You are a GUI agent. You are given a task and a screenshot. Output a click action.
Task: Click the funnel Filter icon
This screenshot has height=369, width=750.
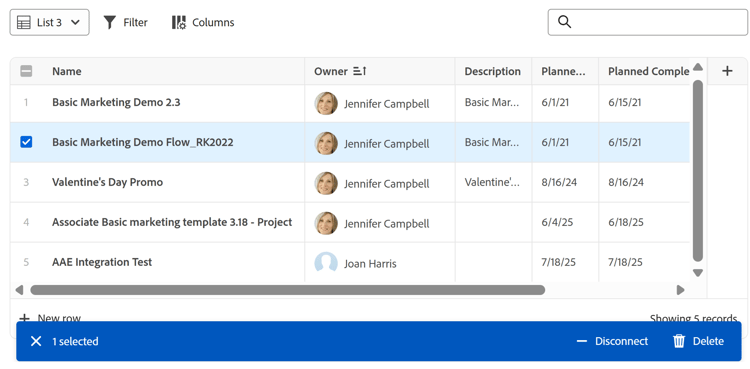110,22
